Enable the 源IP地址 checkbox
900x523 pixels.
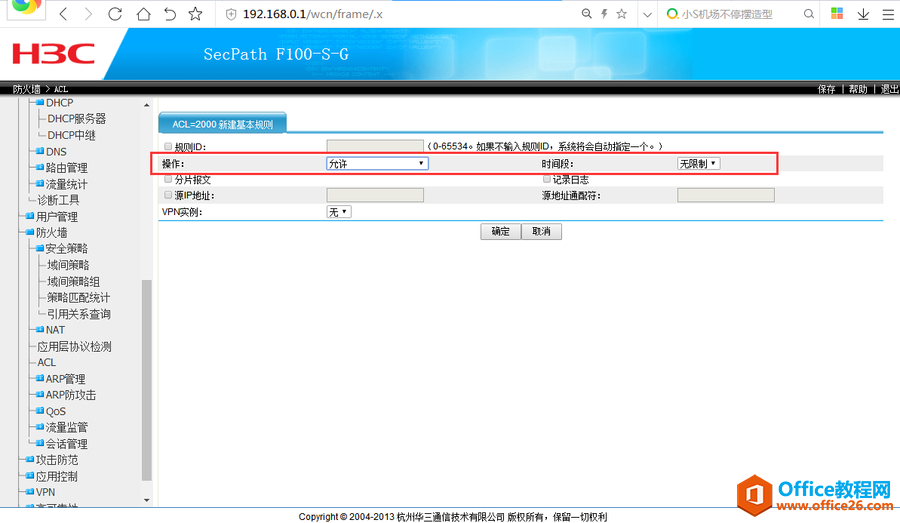point(168,195)
